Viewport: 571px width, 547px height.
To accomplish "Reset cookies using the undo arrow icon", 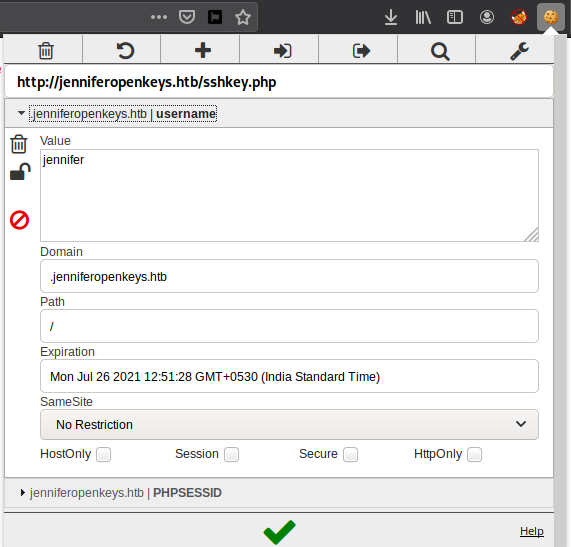I will click(x=125, y=51).
